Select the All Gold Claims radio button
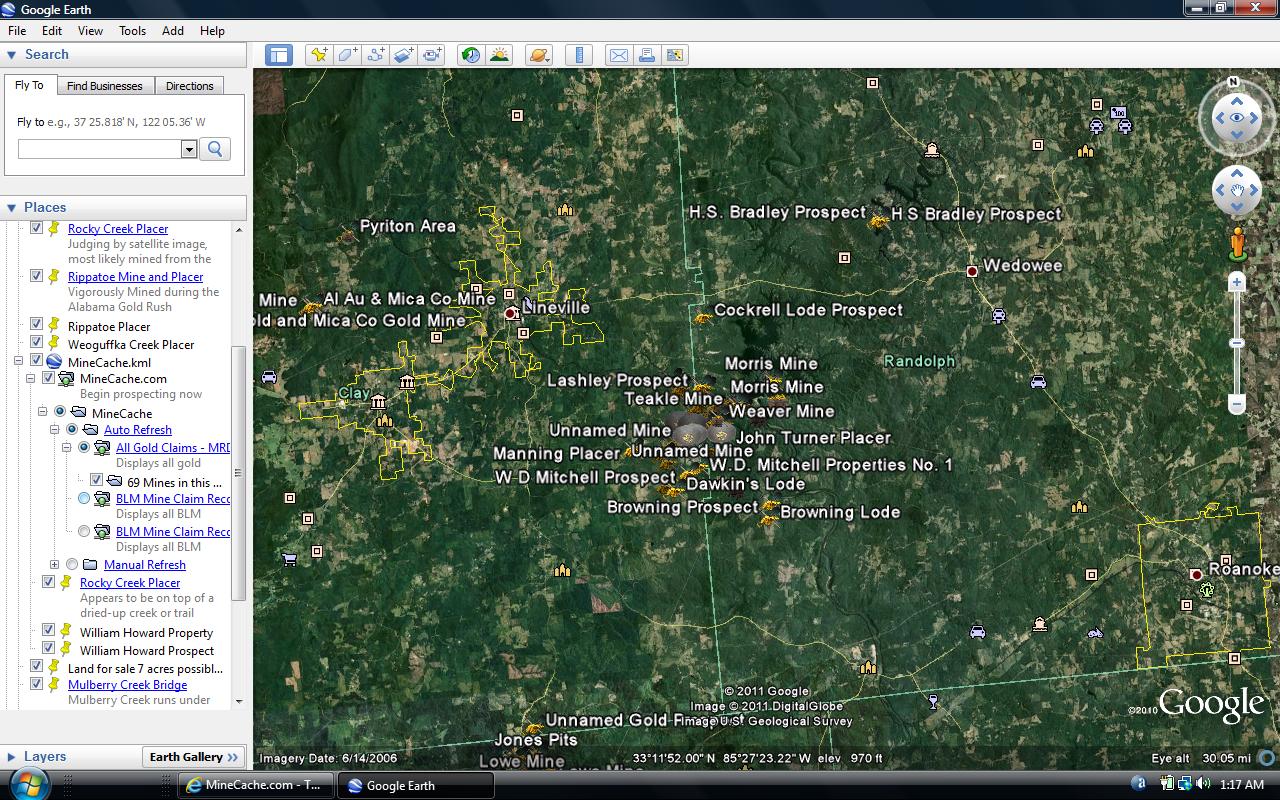The image size is (1280, 800). tap(82, 447)
